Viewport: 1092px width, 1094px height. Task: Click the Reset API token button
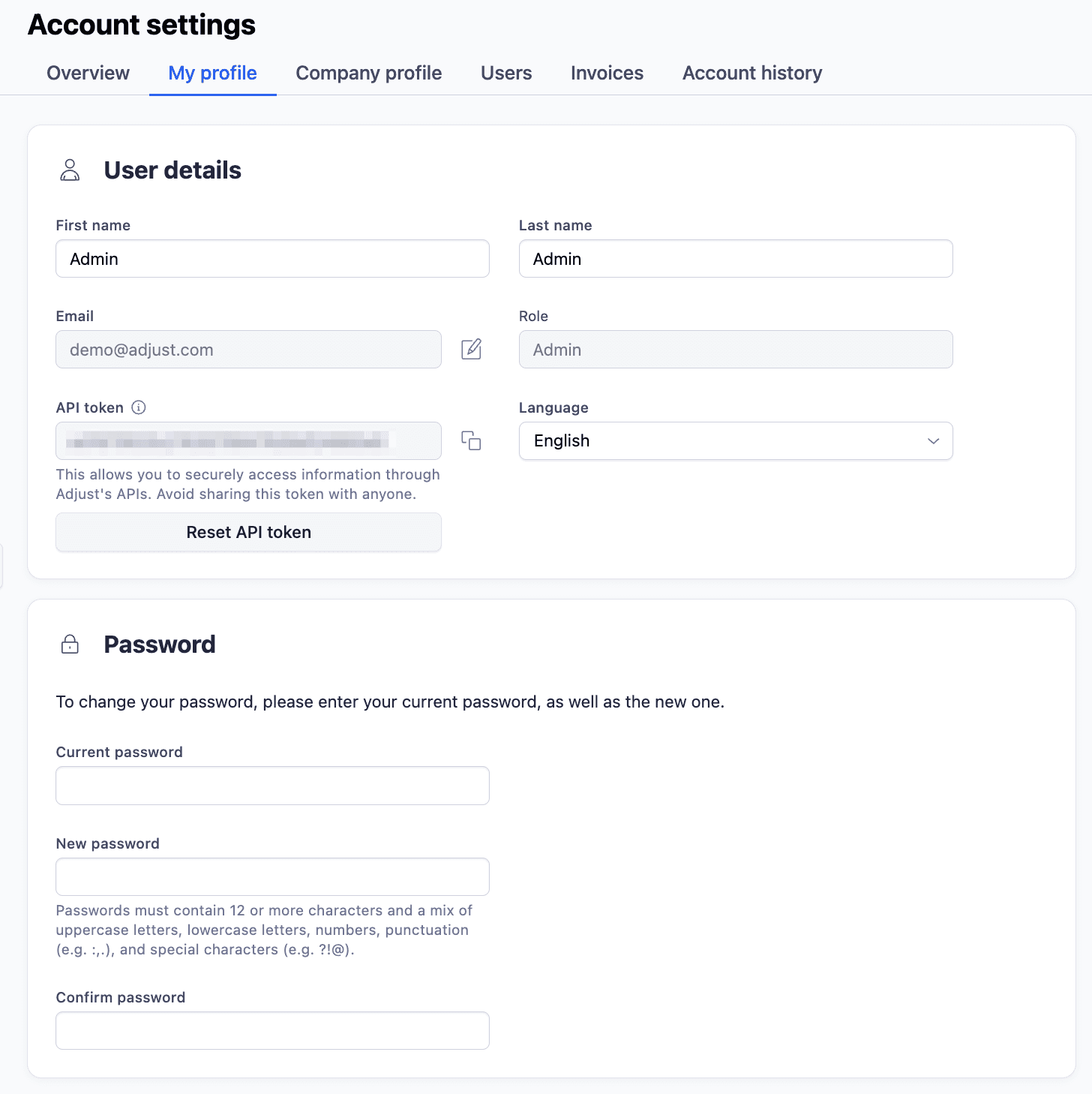(248, 532)
